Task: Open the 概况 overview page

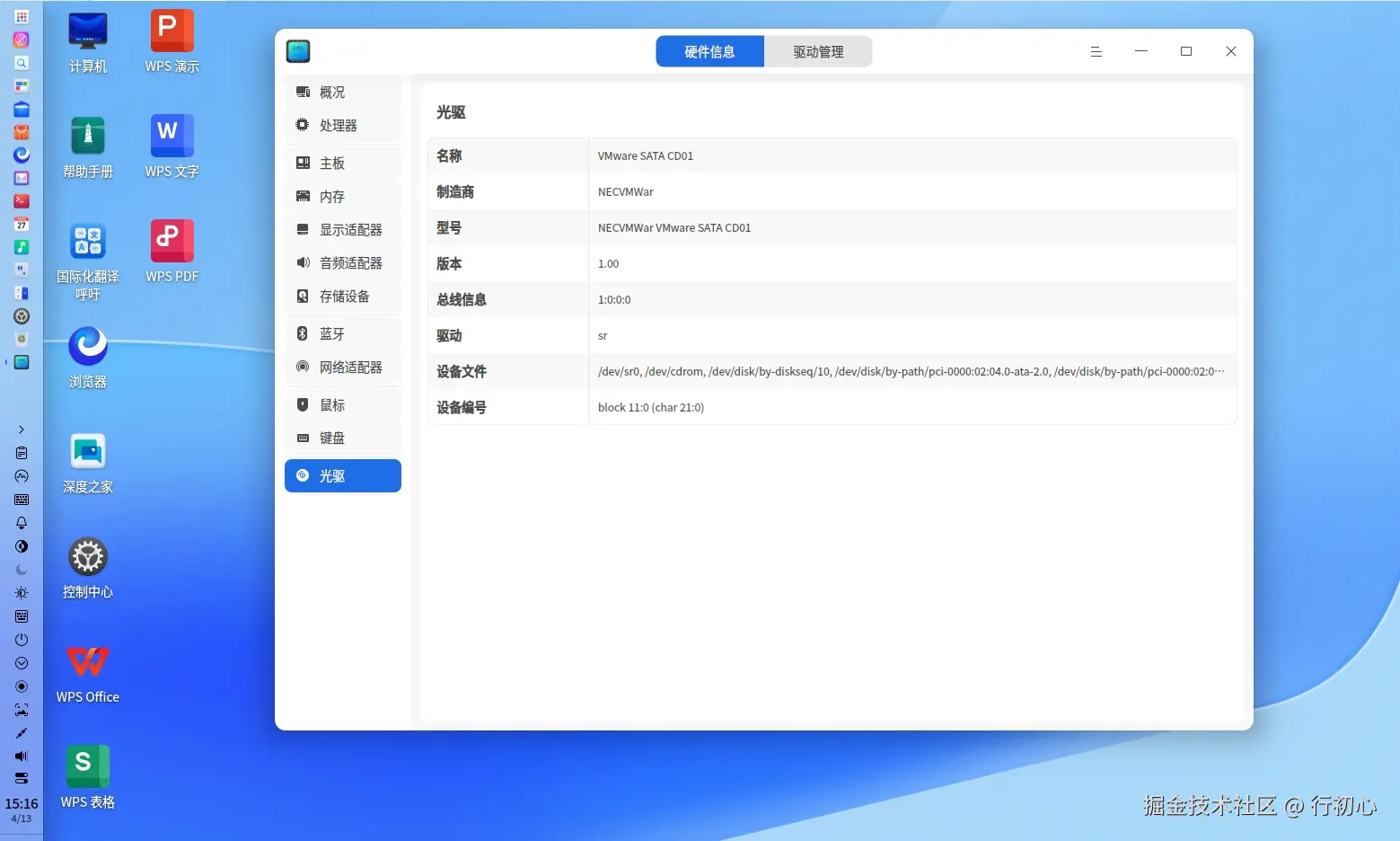Action: (342, 93)
